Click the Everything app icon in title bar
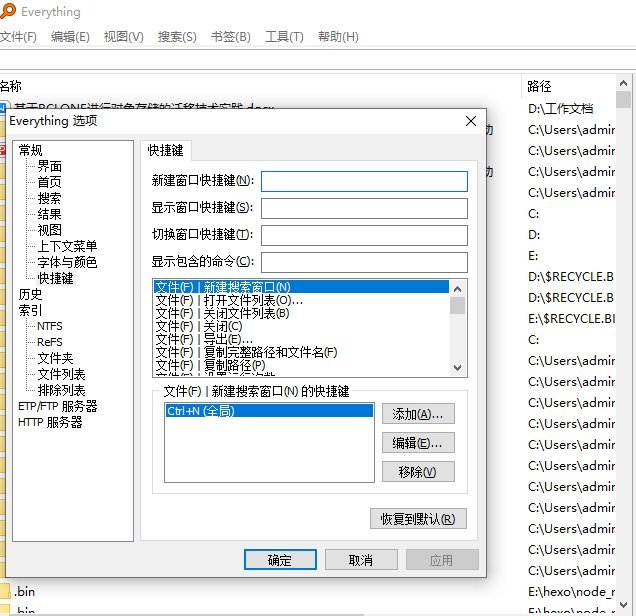Image resolution: width=636 pixels, height=616 pixels. pos(7,12)
